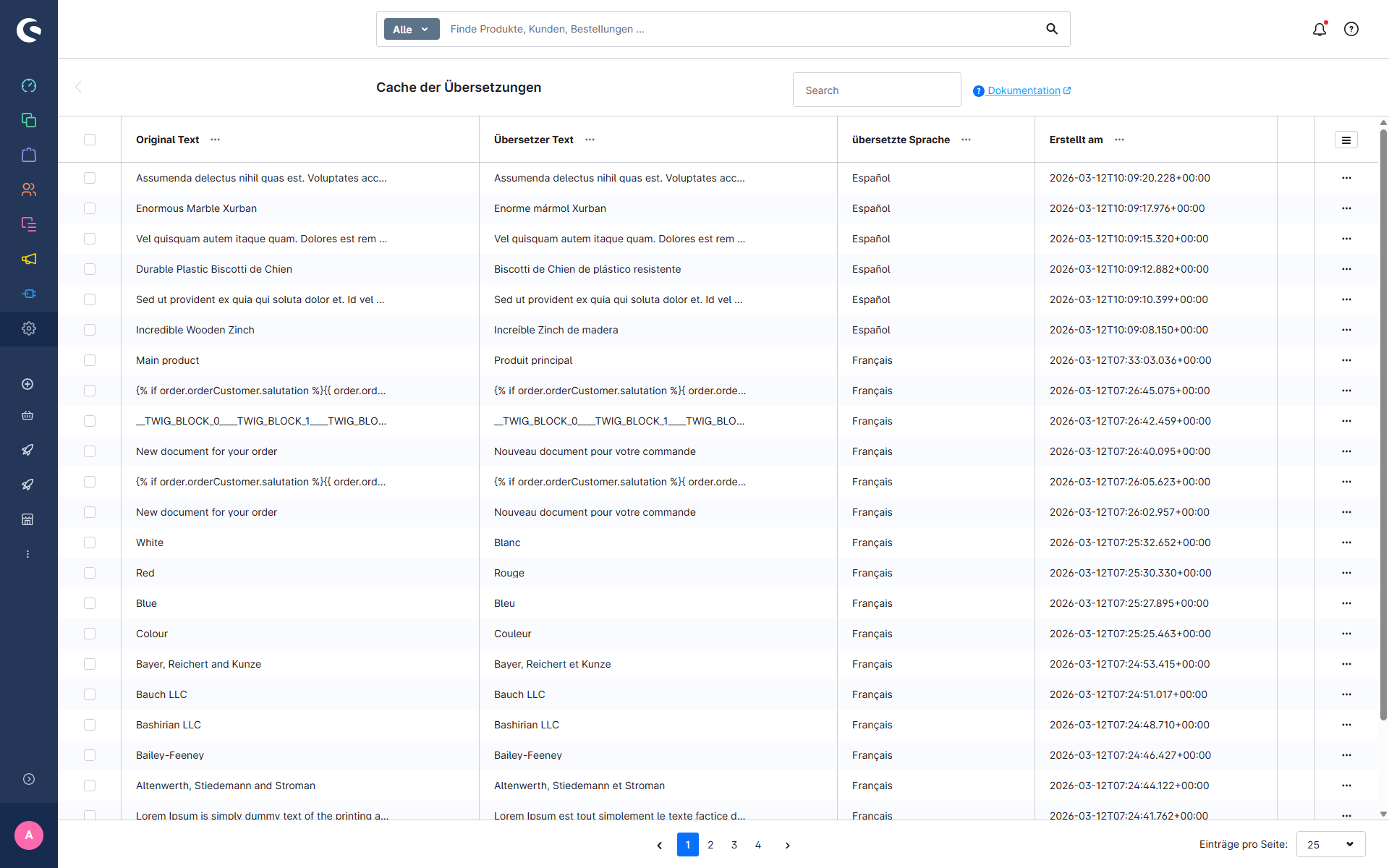Screen dimensions: 1389x868
Task: Open Original Text column options menu
Action: (216, 140)
